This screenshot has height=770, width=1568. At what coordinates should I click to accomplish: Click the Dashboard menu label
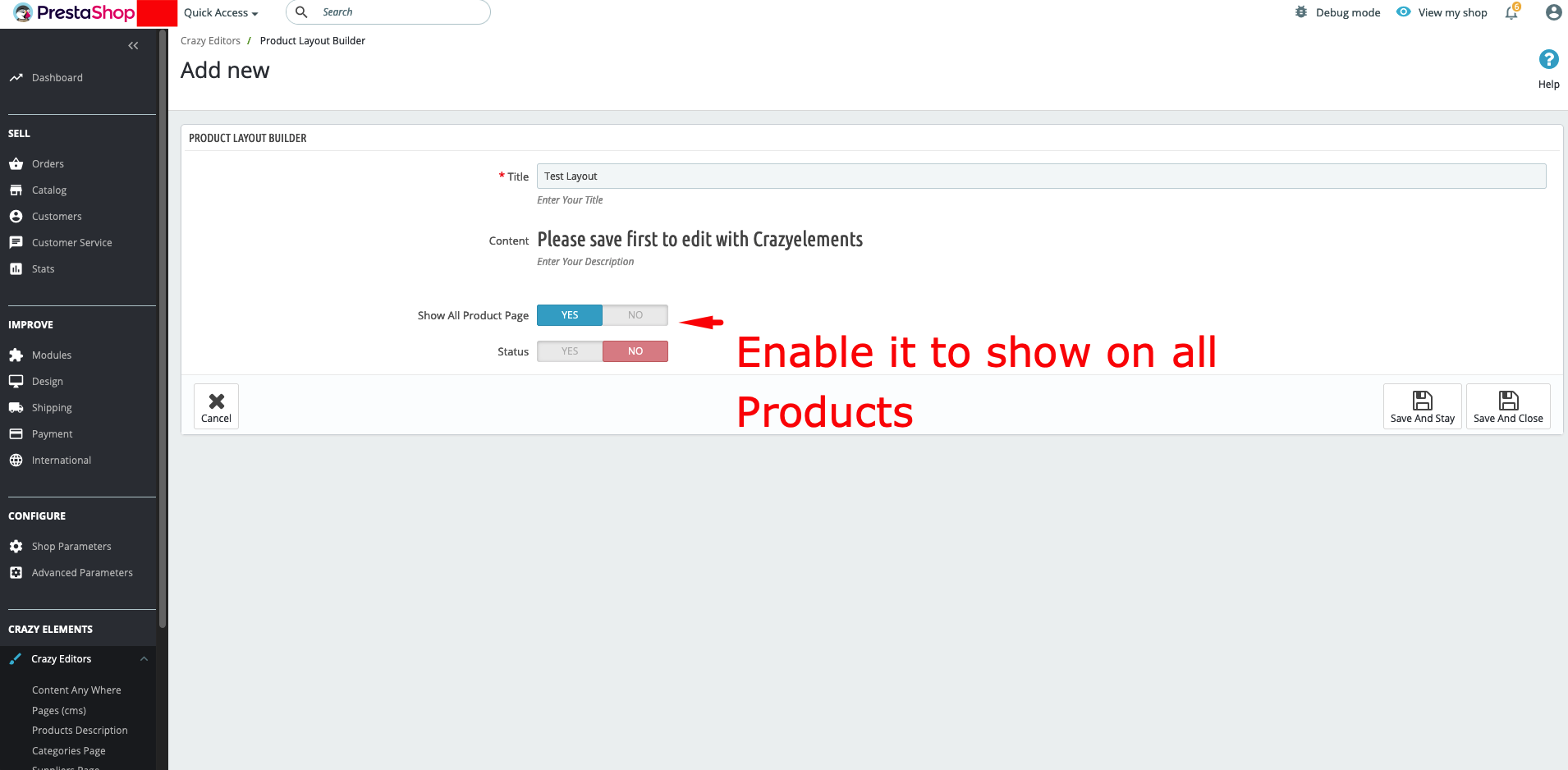(x=57, y=78)
